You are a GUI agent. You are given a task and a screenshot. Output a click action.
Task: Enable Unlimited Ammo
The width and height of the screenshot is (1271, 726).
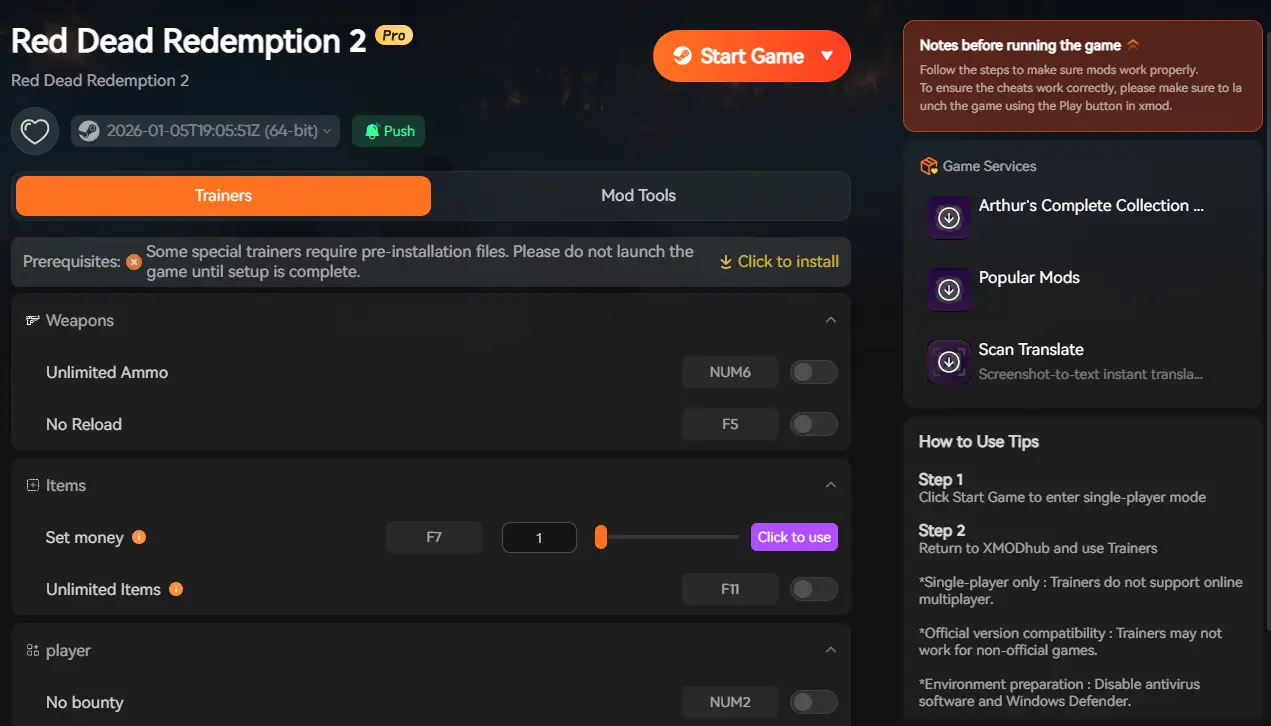point(813,371)
